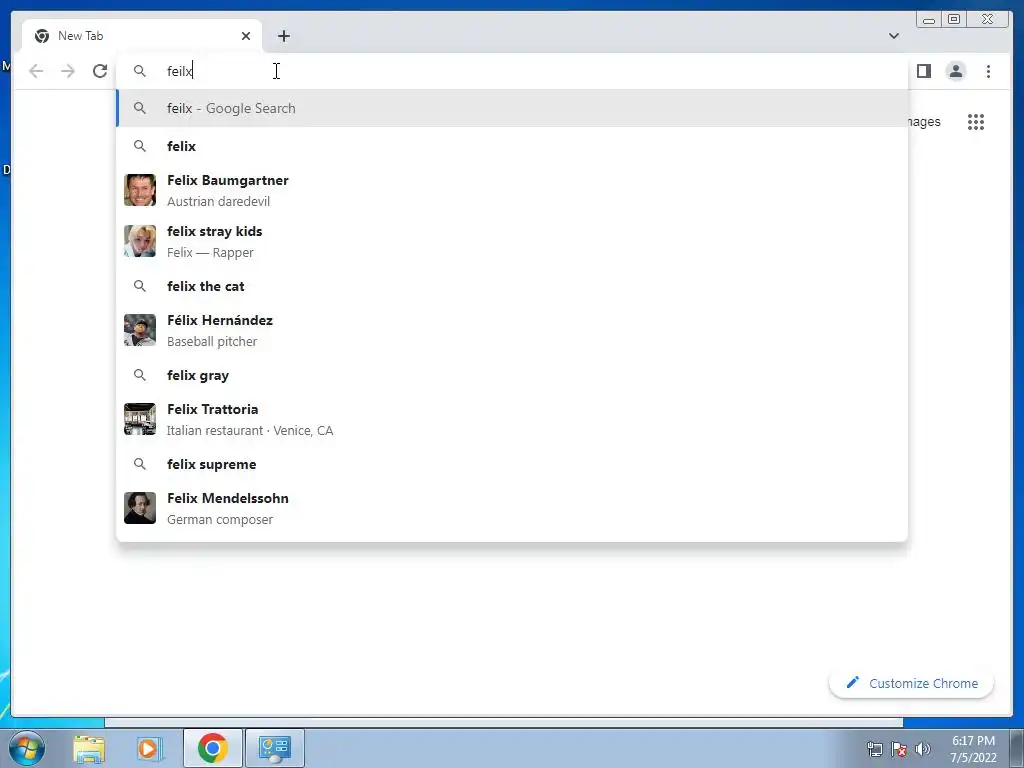Go back using the back arrow
Viewport: 1024px width, 768px height.
[36, 71]
